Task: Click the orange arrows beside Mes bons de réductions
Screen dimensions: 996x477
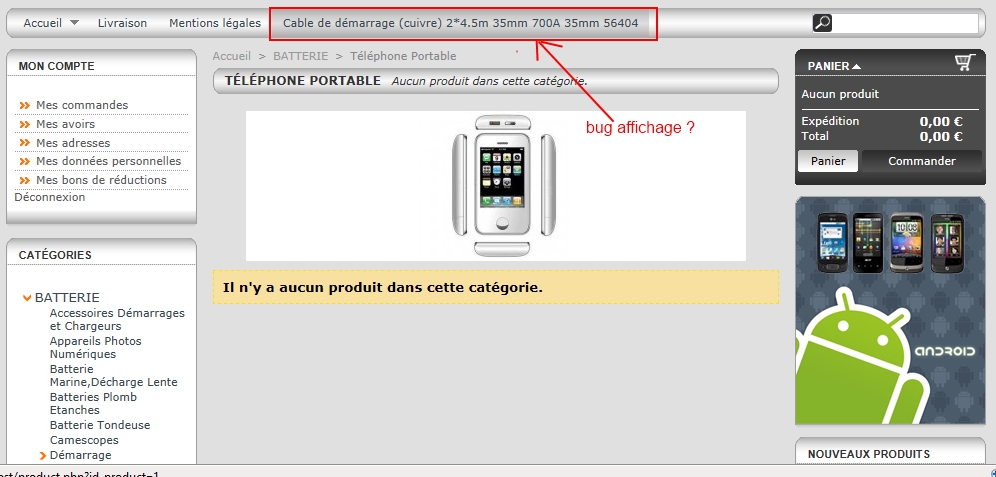Action: [x=25, y=180]
